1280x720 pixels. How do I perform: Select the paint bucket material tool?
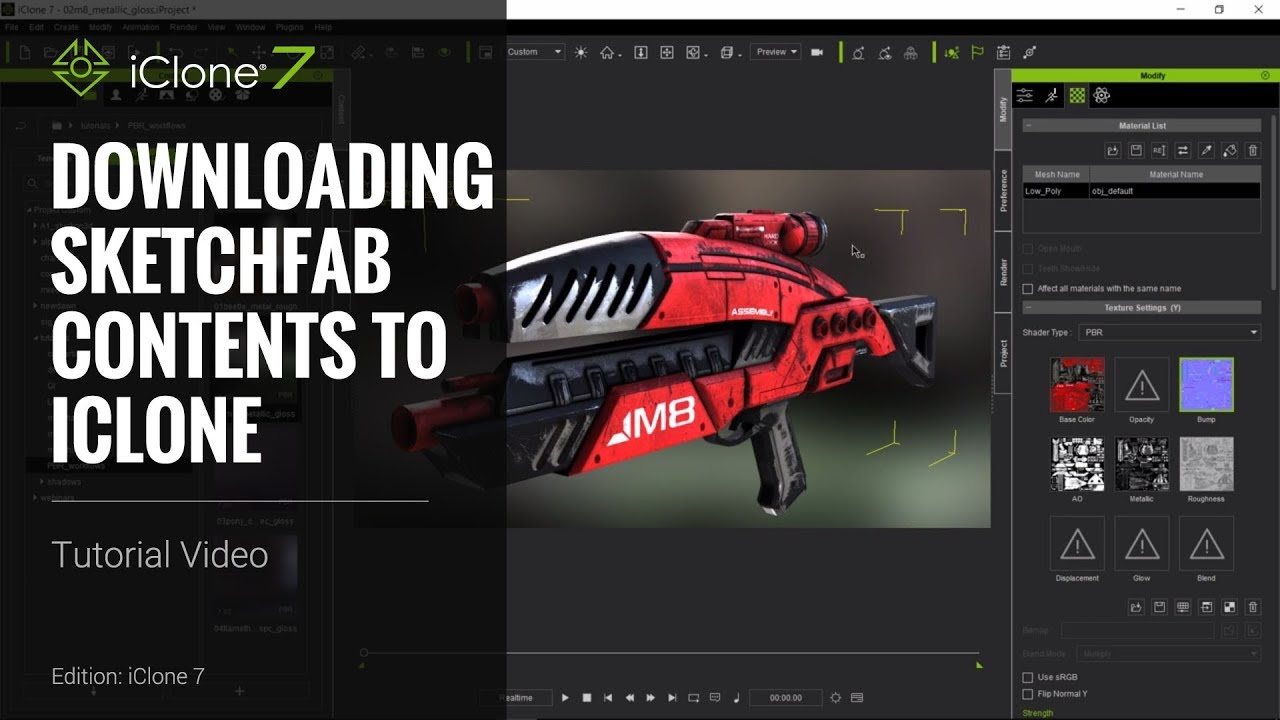tap(1229, 150)
